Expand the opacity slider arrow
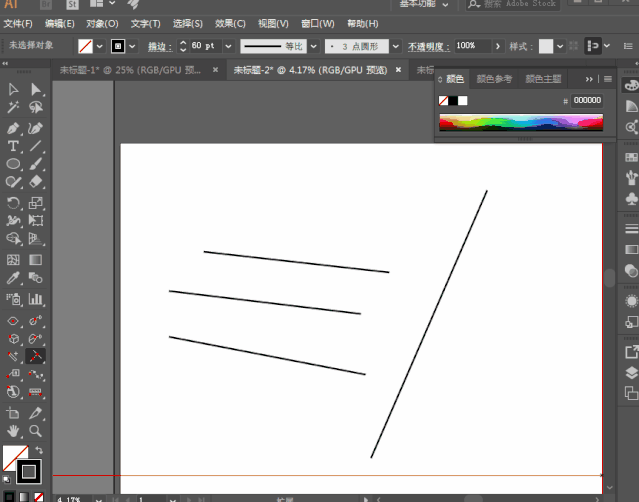The height and width of the screenshot is (502, 639). pyautogui.click(x=498, y=46)
